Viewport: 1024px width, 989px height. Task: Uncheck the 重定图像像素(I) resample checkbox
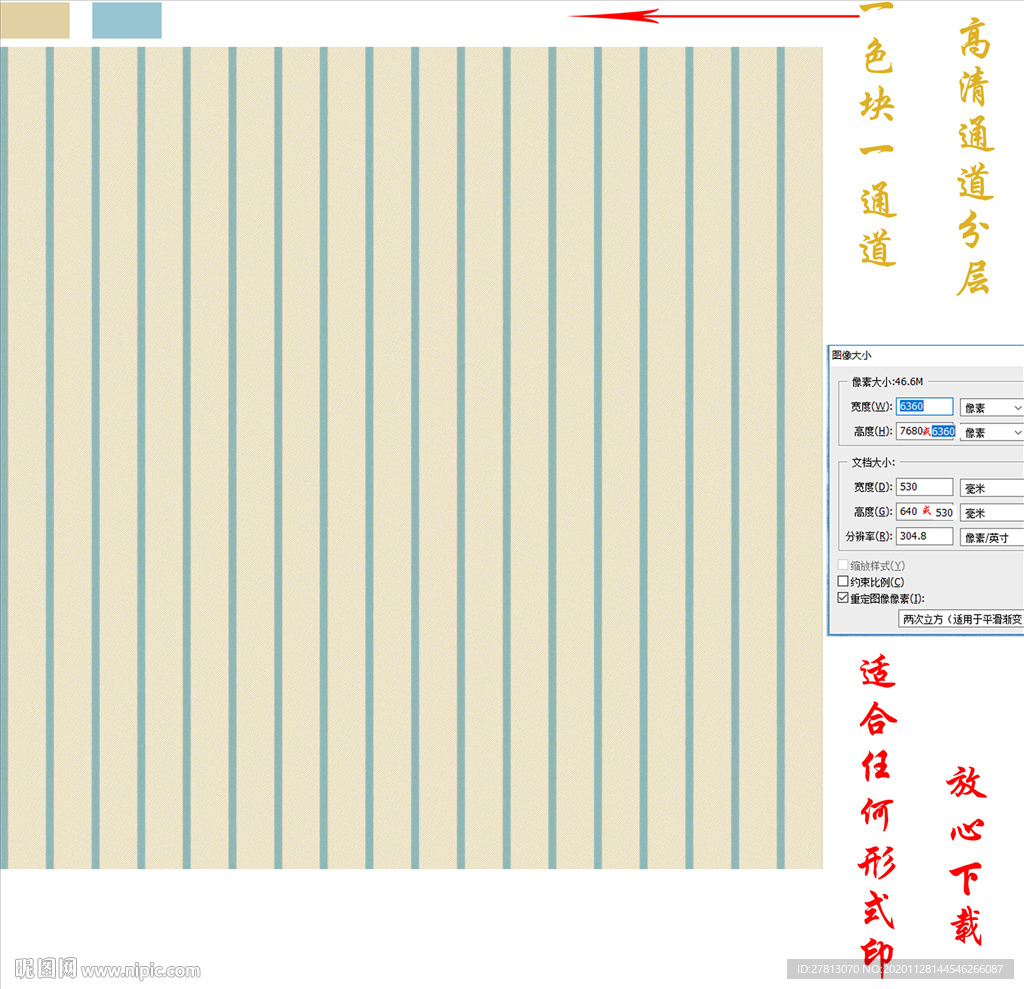pyautogui.click(x=843, y=598)
